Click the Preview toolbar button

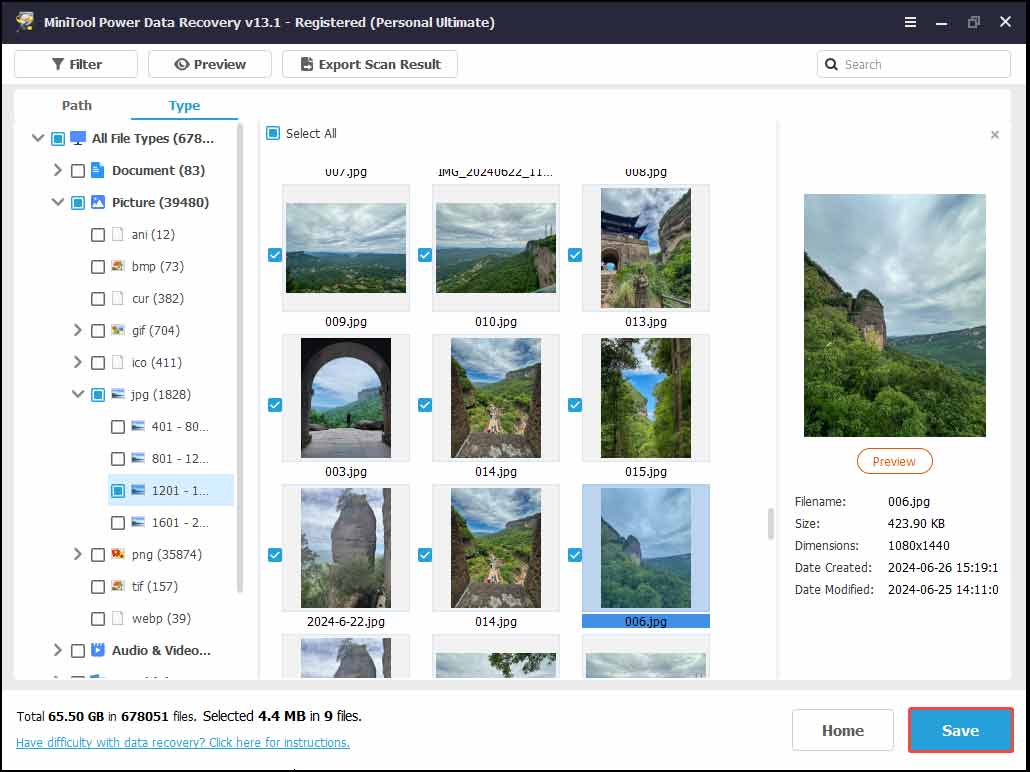[x=210, y=64]
